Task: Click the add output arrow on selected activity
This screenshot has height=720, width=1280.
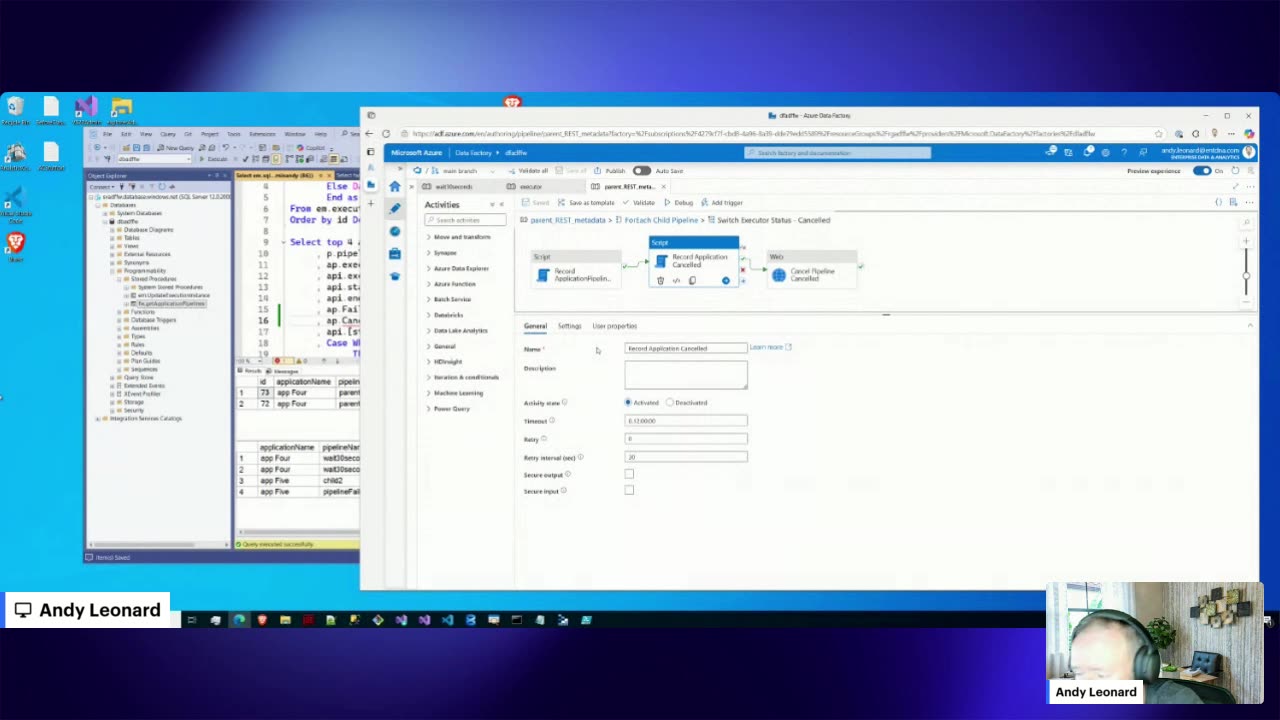Action: [726, 281]
